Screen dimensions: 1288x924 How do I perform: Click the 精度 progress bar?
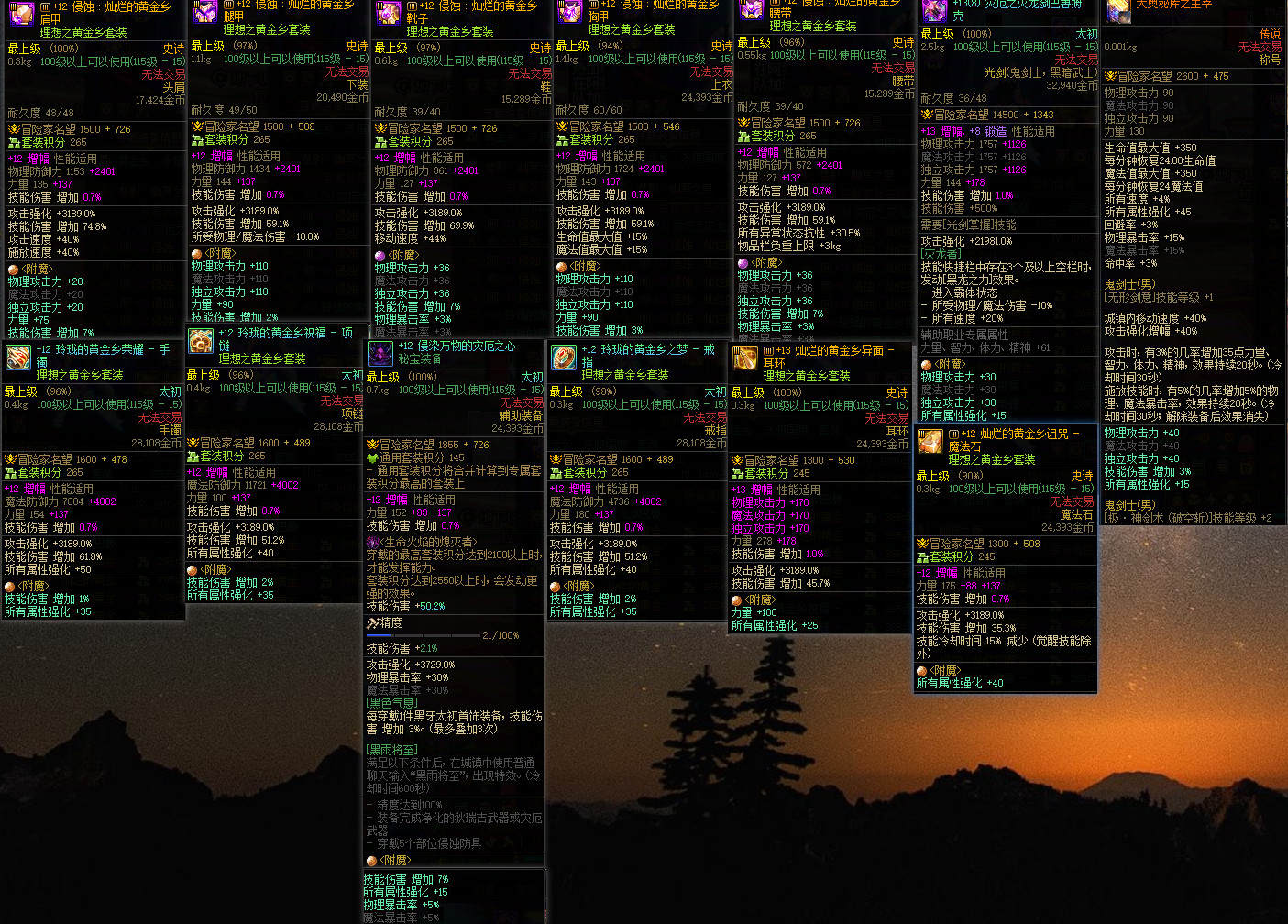tap(423, 635)
